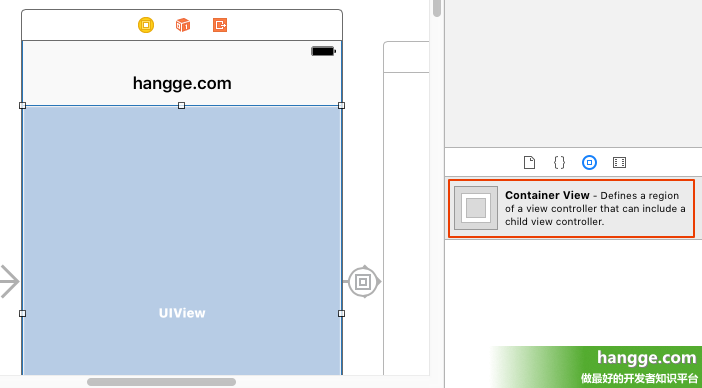Click the initial view controller entry arrow

click(9, 281)
